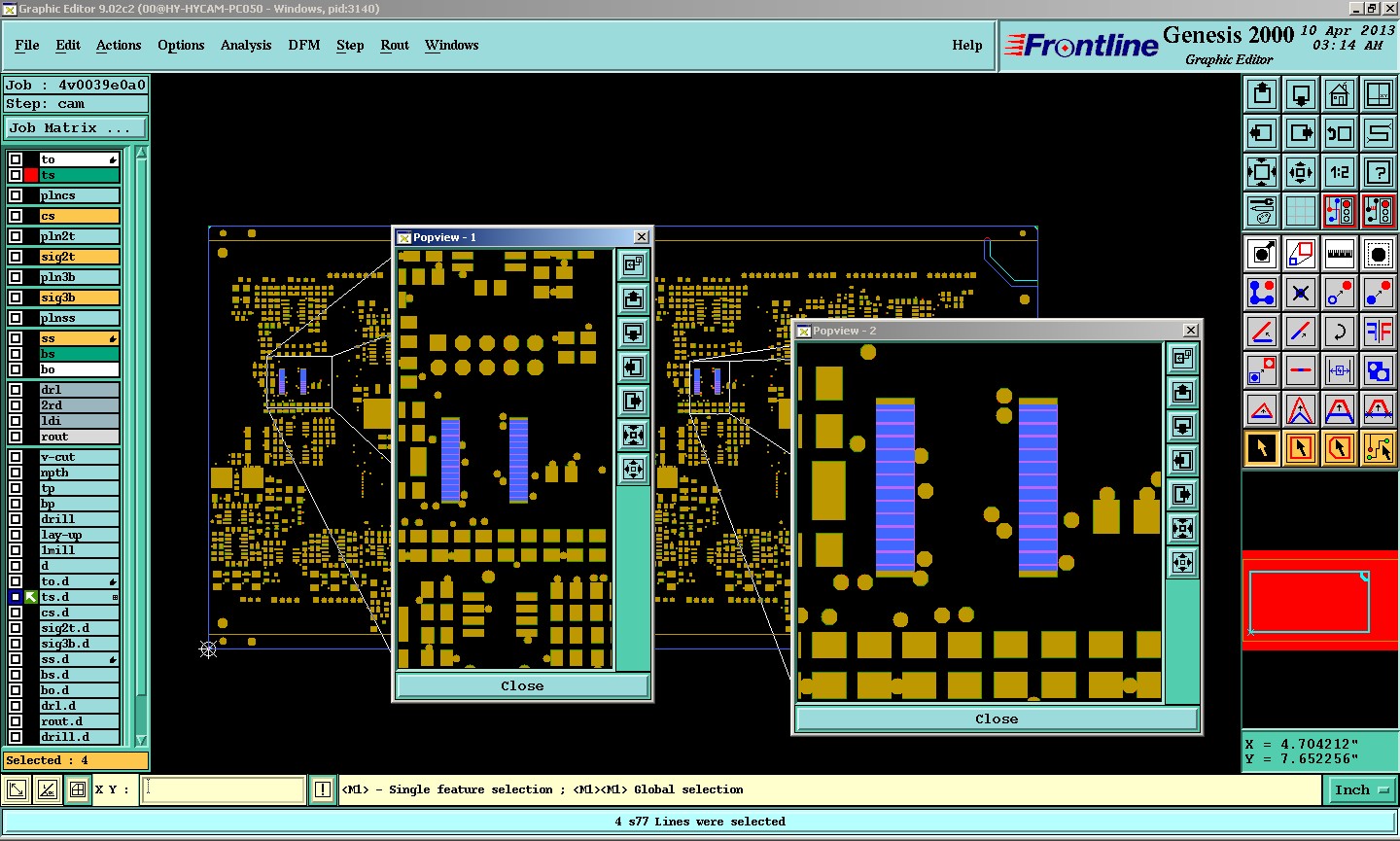Open the Help menu button
Image resolution: width=1400 pixels, height=841 pixels.
click(967, 45)
